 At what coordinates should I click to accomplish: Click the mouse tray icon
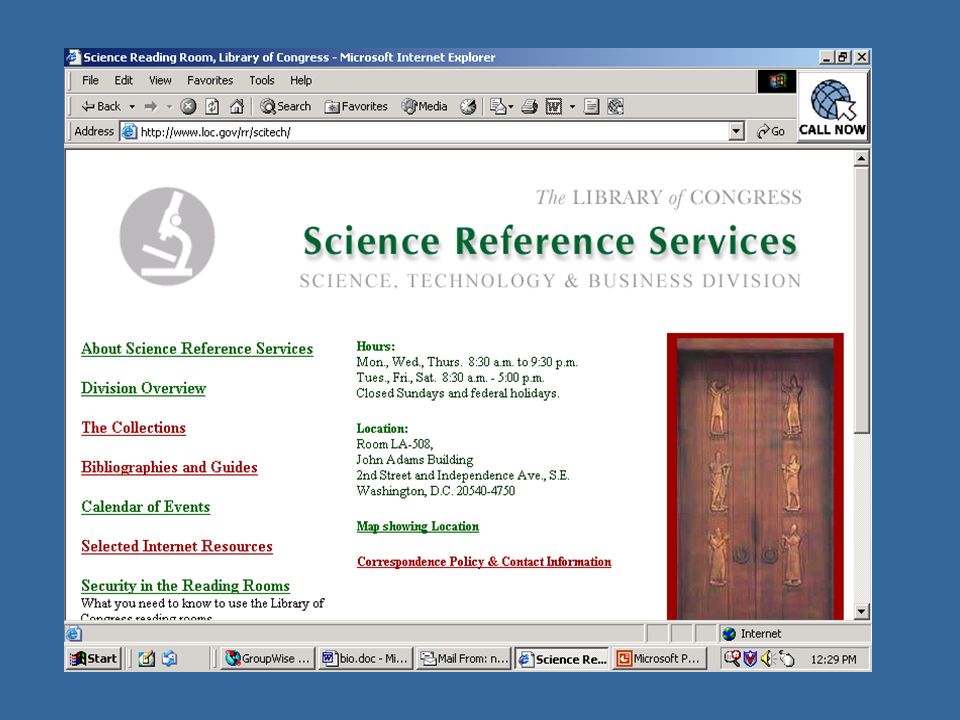[787, 659]
